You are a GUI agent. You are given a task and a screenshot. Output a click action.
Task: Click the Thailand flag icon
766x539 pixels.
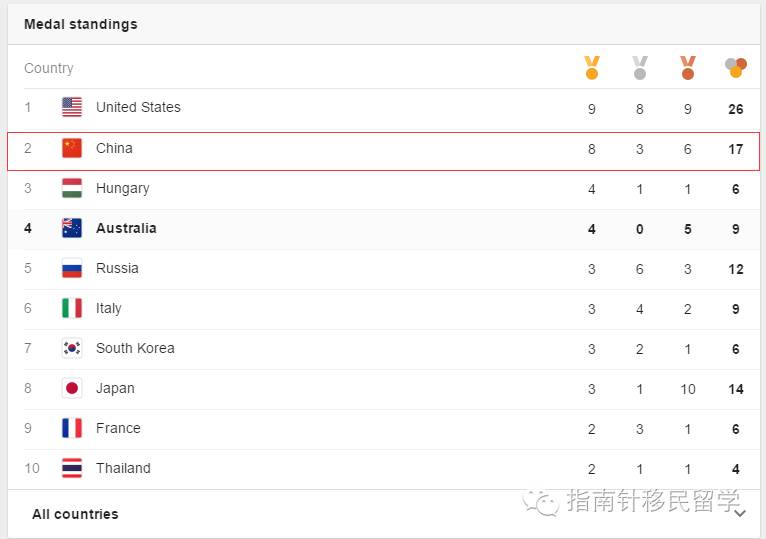click(72, 468)
